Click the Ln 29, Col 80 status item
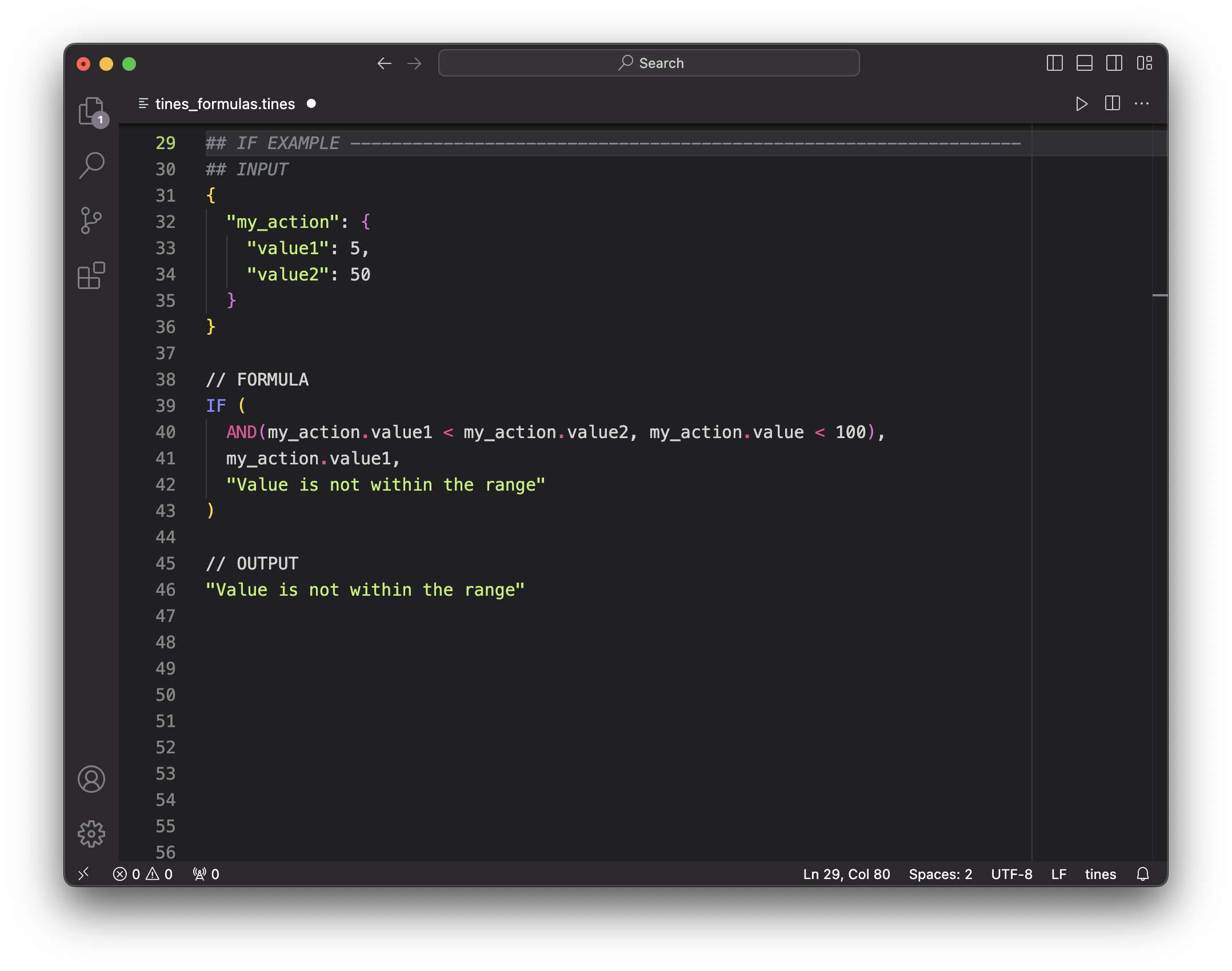 pyautogui.click(x=846, y=874)
